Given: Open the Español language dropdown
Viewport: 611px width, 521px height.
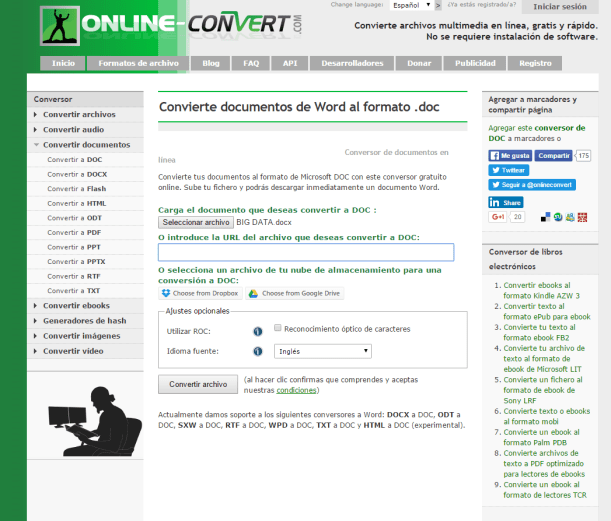Looking at the screenshot, I should [x=411, y=5].
